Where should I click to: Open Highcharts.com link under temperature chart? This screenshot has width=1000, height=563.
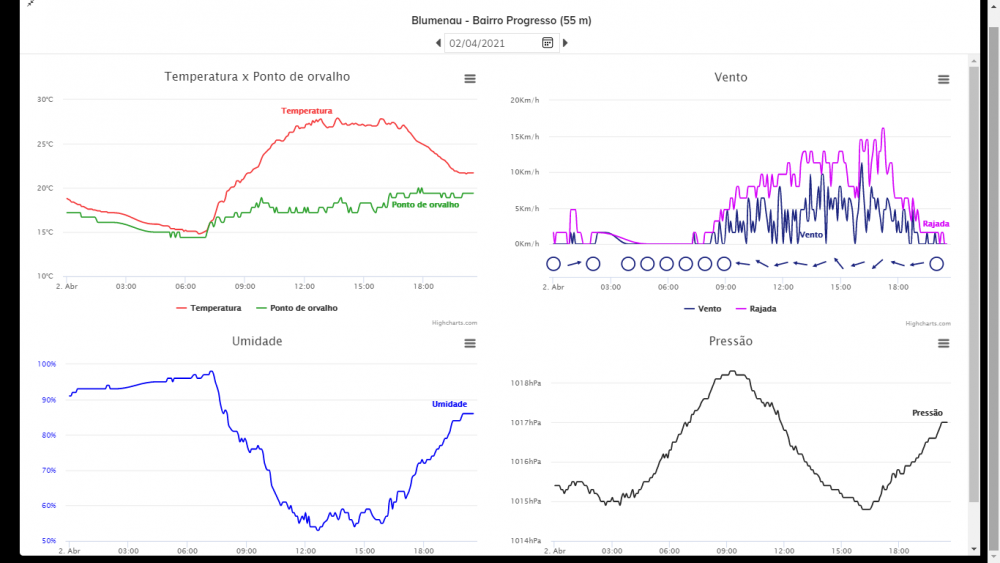(454, 323)
